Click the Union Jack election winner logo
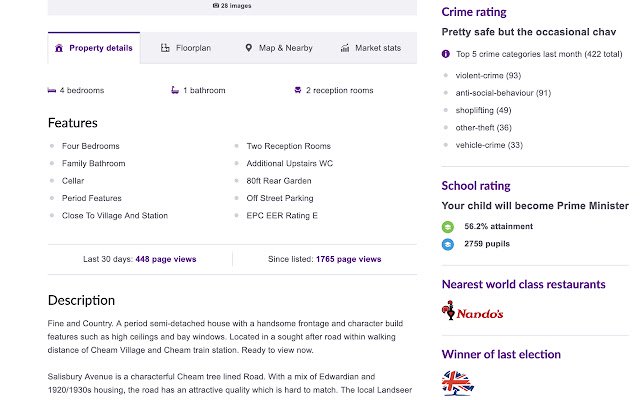Screen dimensions: 640x400 [458, 383]
